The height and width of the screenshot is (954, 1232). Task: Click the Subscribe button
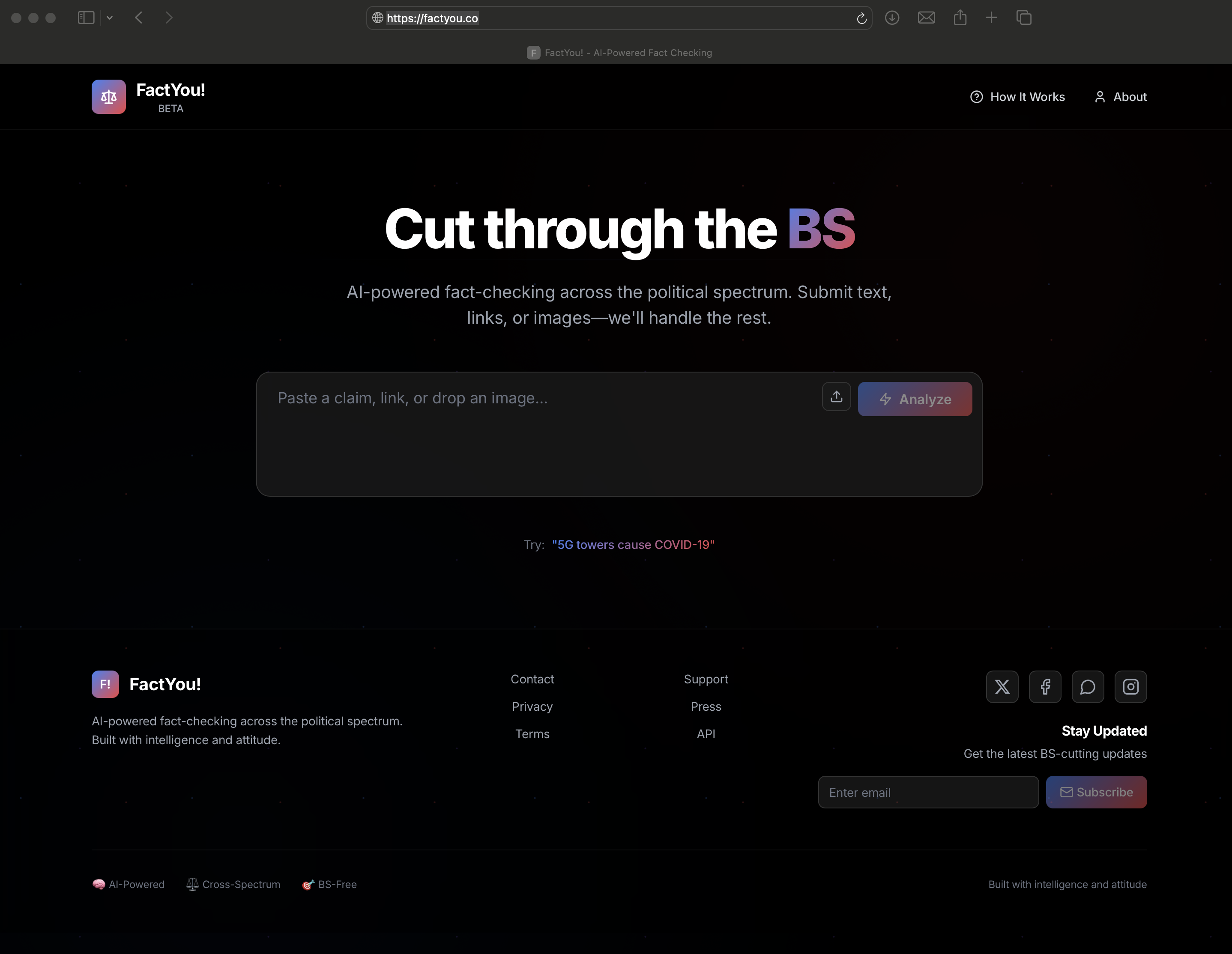(1096, 792)
